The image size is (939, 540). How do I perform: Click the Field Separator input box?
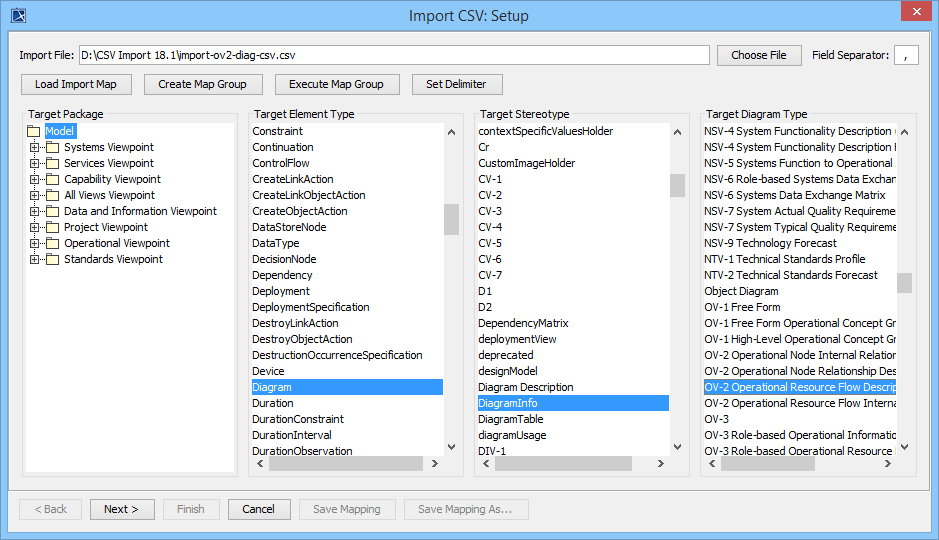pos(905,55)
